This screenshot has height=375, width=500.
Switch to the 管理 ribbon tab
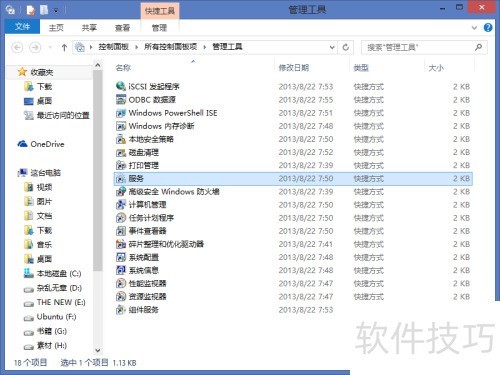(159, 28)
